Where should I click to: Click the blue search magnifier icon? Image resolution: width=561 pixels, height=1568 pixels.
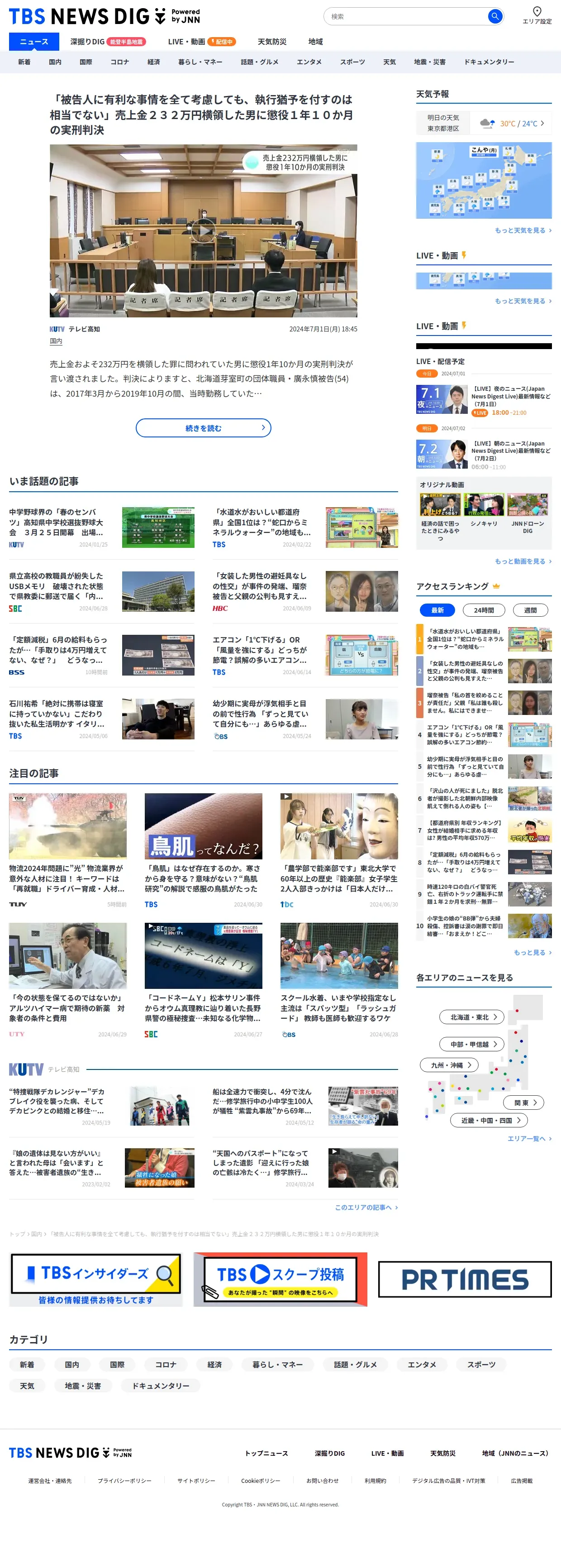[x=494, y=16]
